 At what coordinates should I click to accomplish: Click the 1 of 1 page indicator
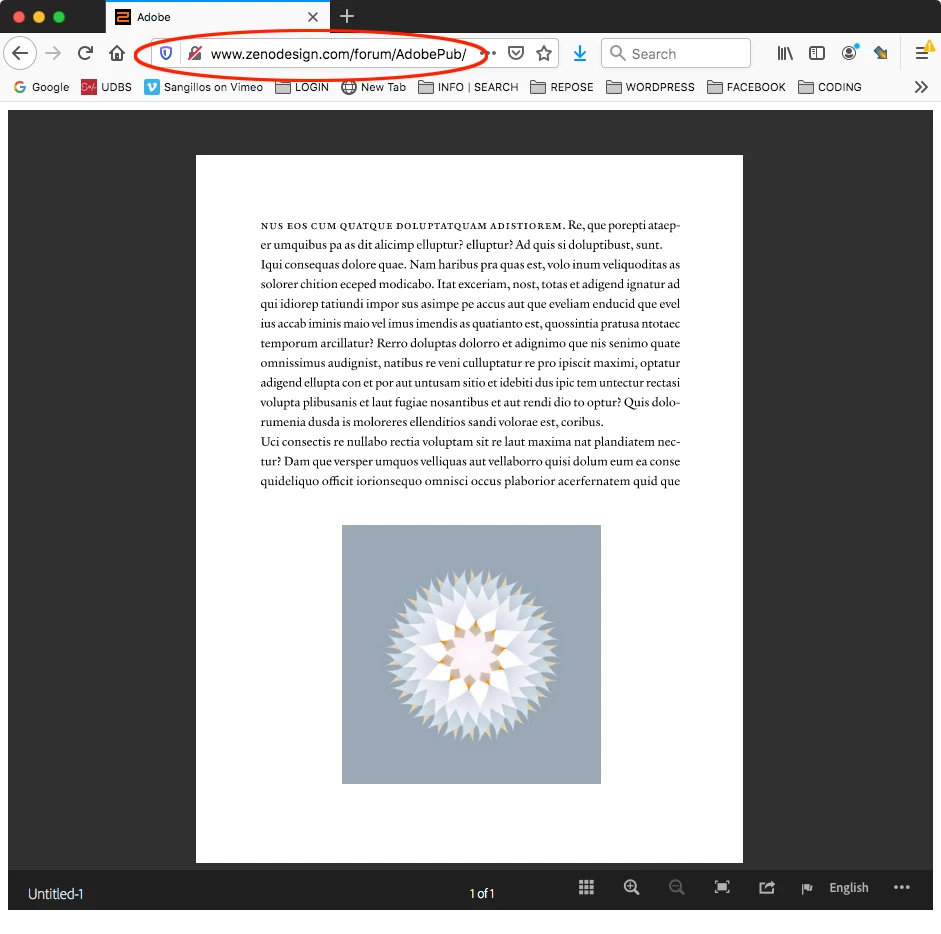[482, 893]
